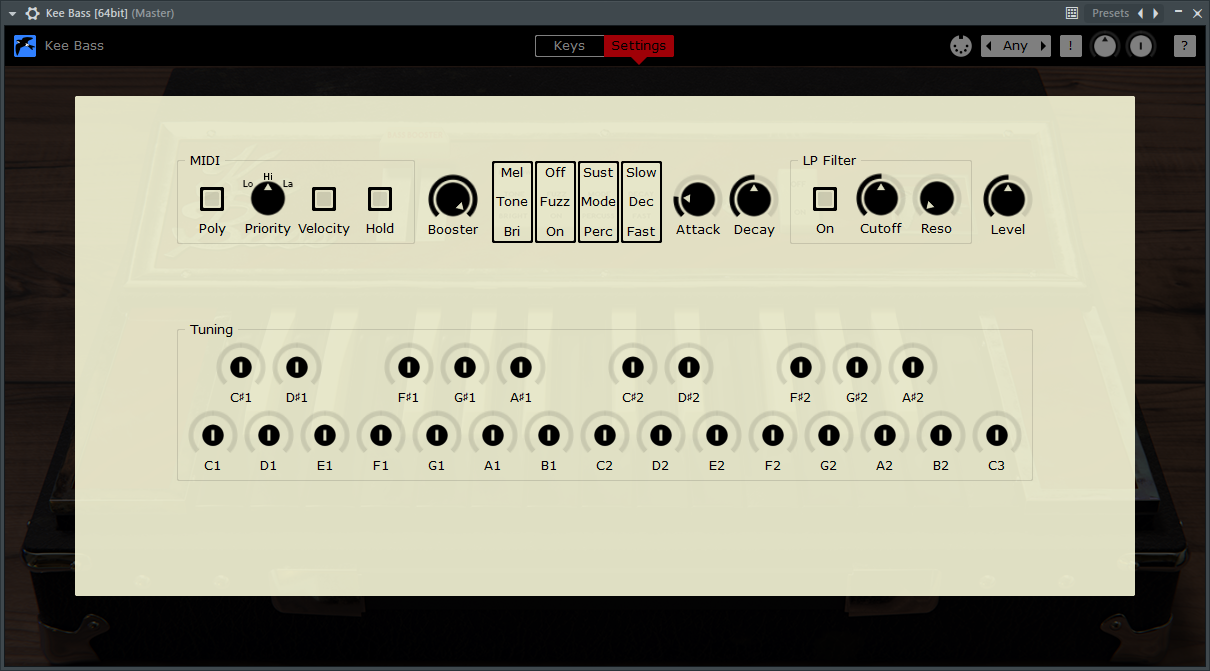Click the C1 tuning knob

click(212, 435)
